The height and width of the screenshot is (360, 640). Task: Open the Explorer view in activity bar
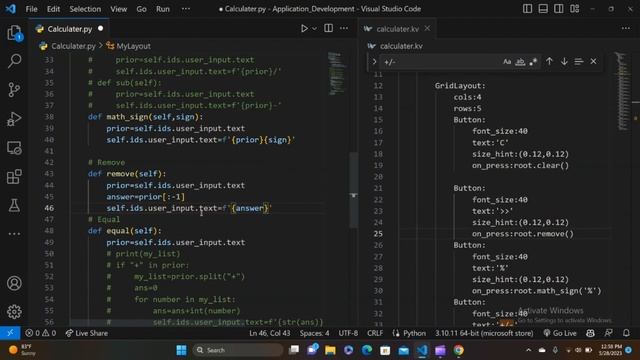tap(14, 33)
